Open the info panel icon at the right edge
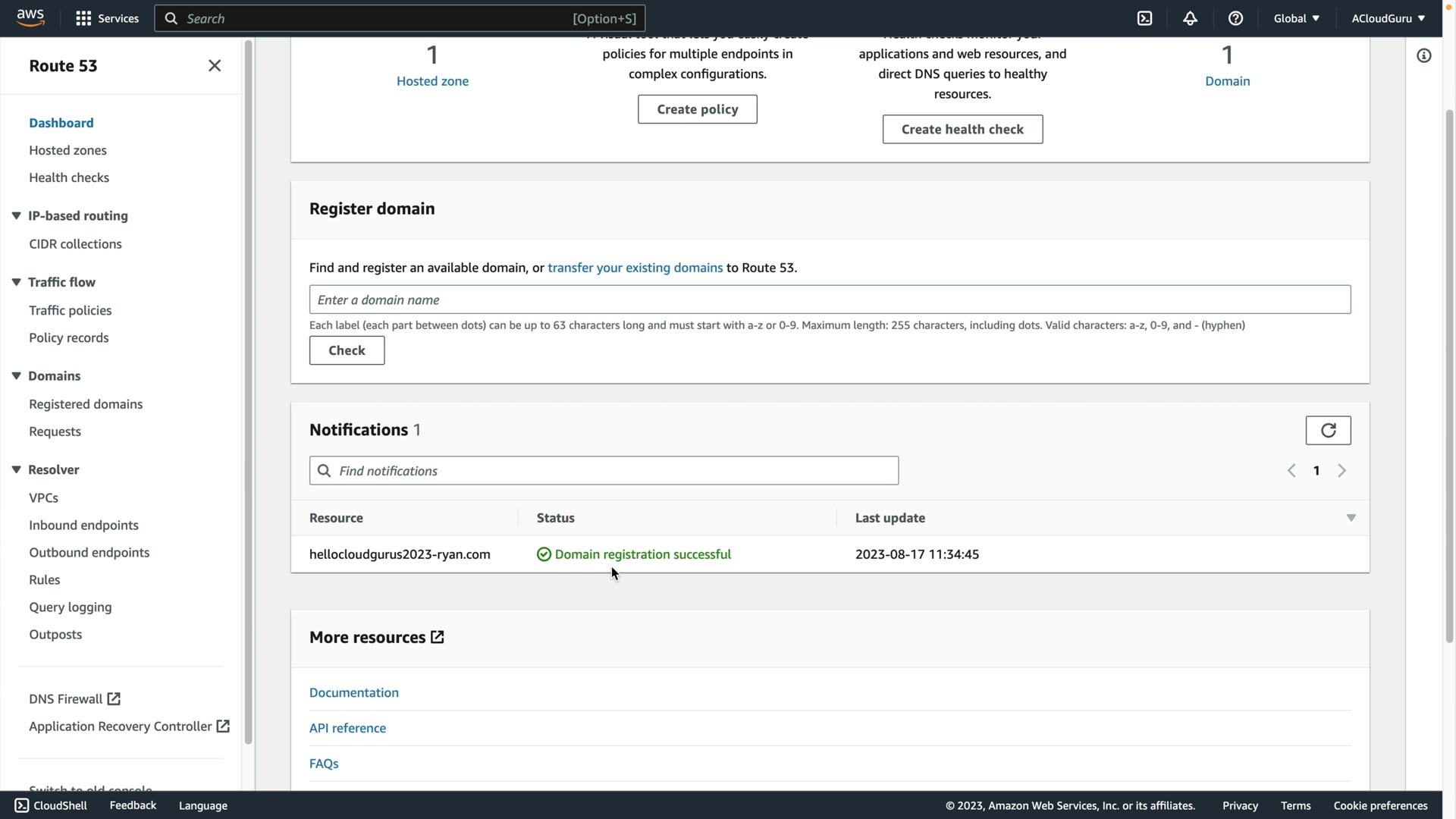Screen dimensions: 1456x819 (x=1423, y=56)
